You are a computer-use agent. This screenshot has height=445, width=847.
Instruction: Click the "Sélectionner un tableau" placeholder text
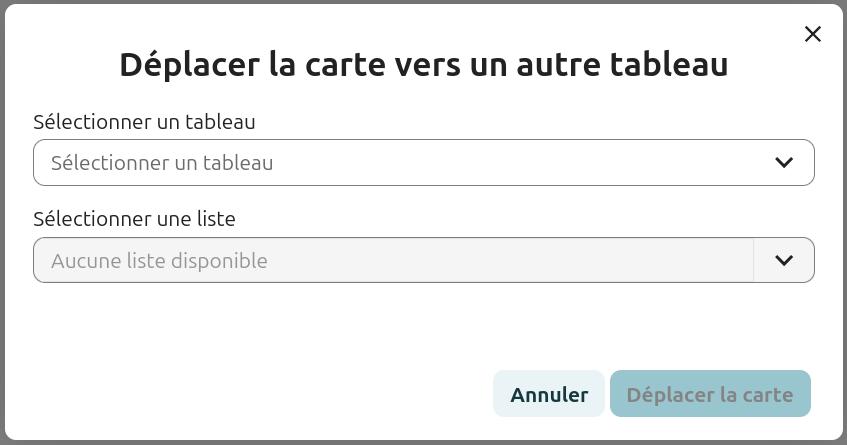point(162,163)
